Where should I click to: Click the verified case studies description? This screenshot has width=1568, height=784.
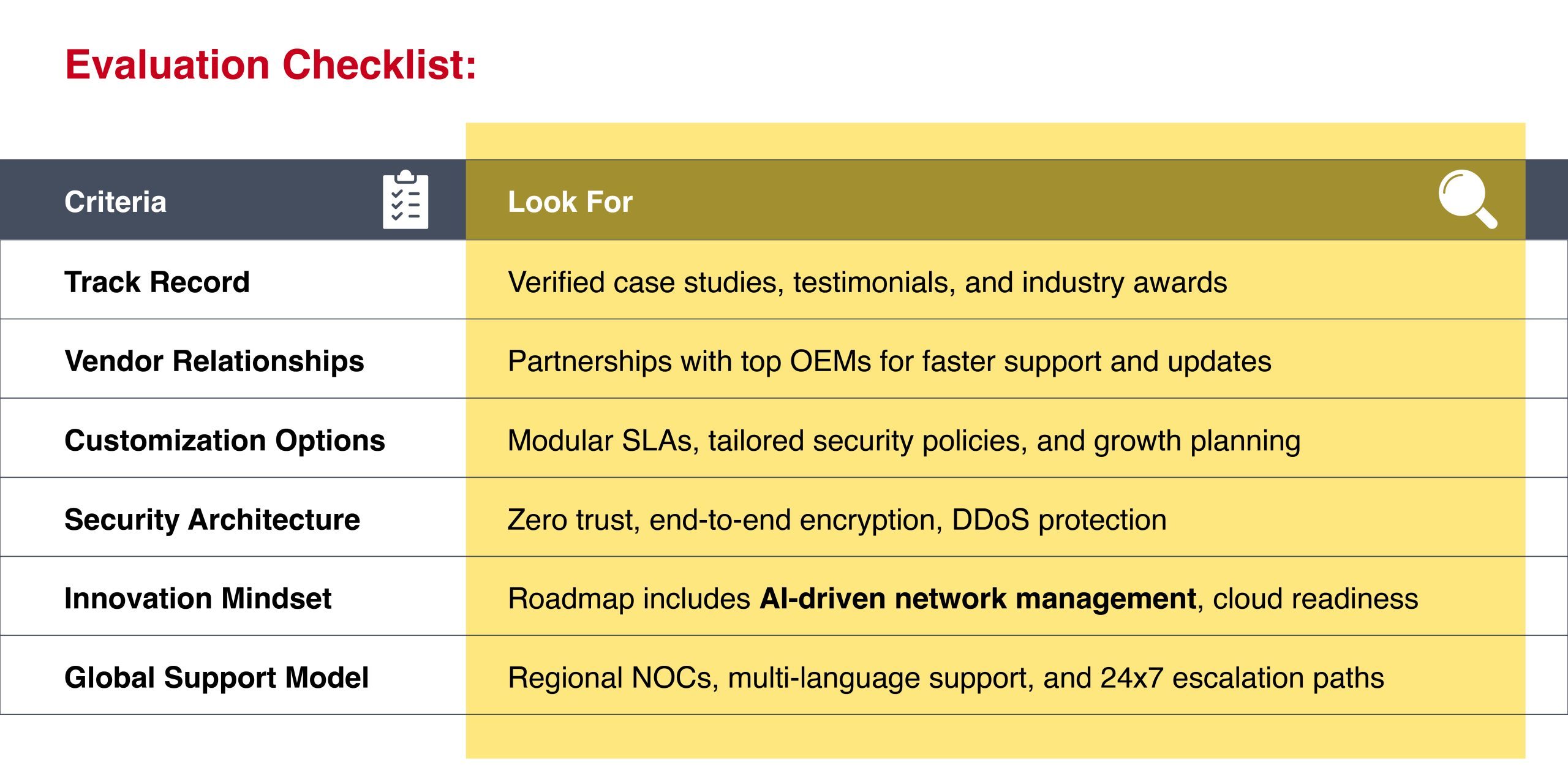pos(867,283)
